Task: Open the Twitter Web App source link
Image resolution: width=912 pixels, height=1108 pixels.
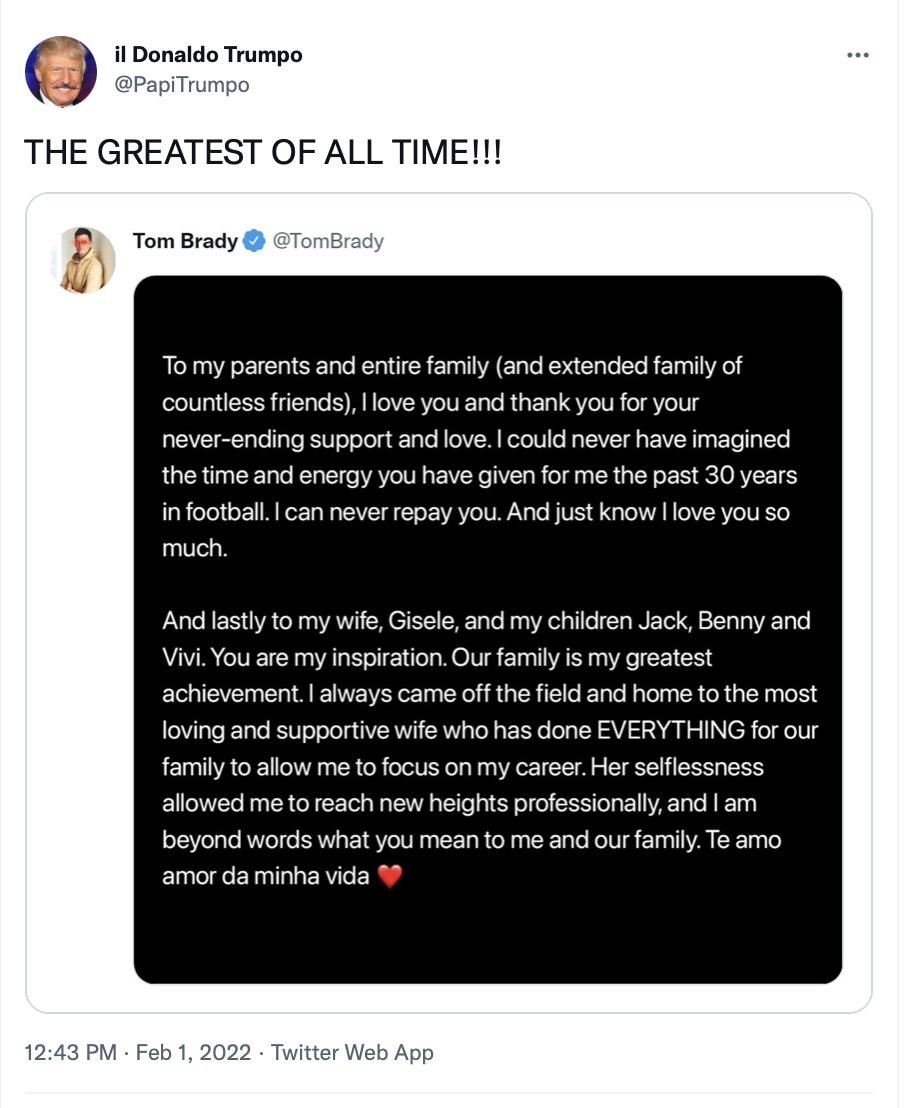Action: 352,1053
